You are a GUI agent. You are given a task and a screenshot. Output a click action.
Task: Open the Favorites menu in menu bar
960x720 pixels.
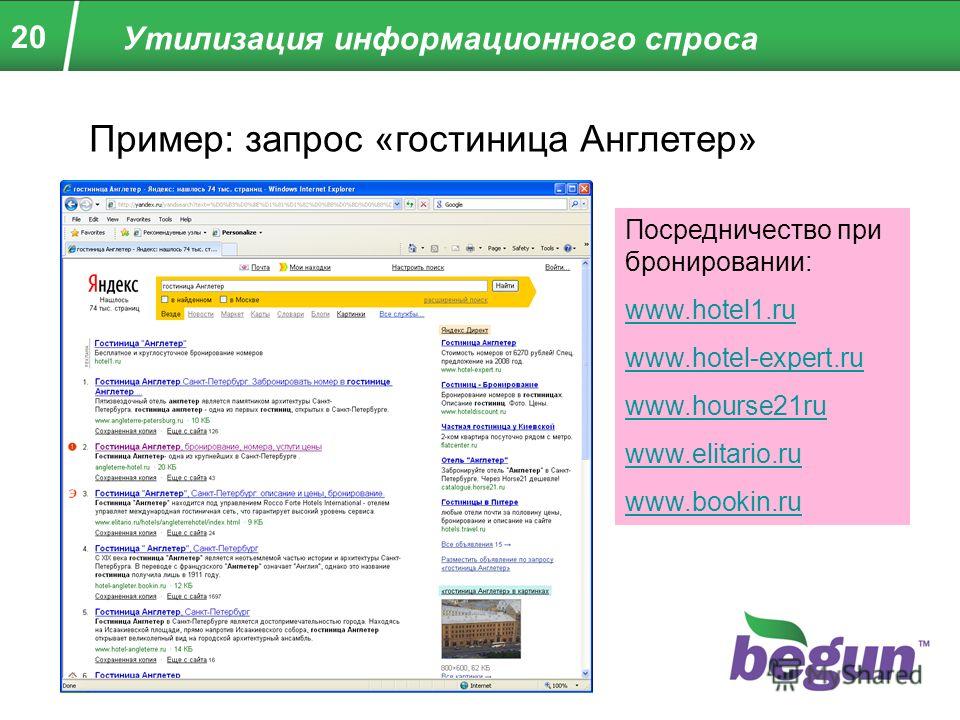point(138,219)
